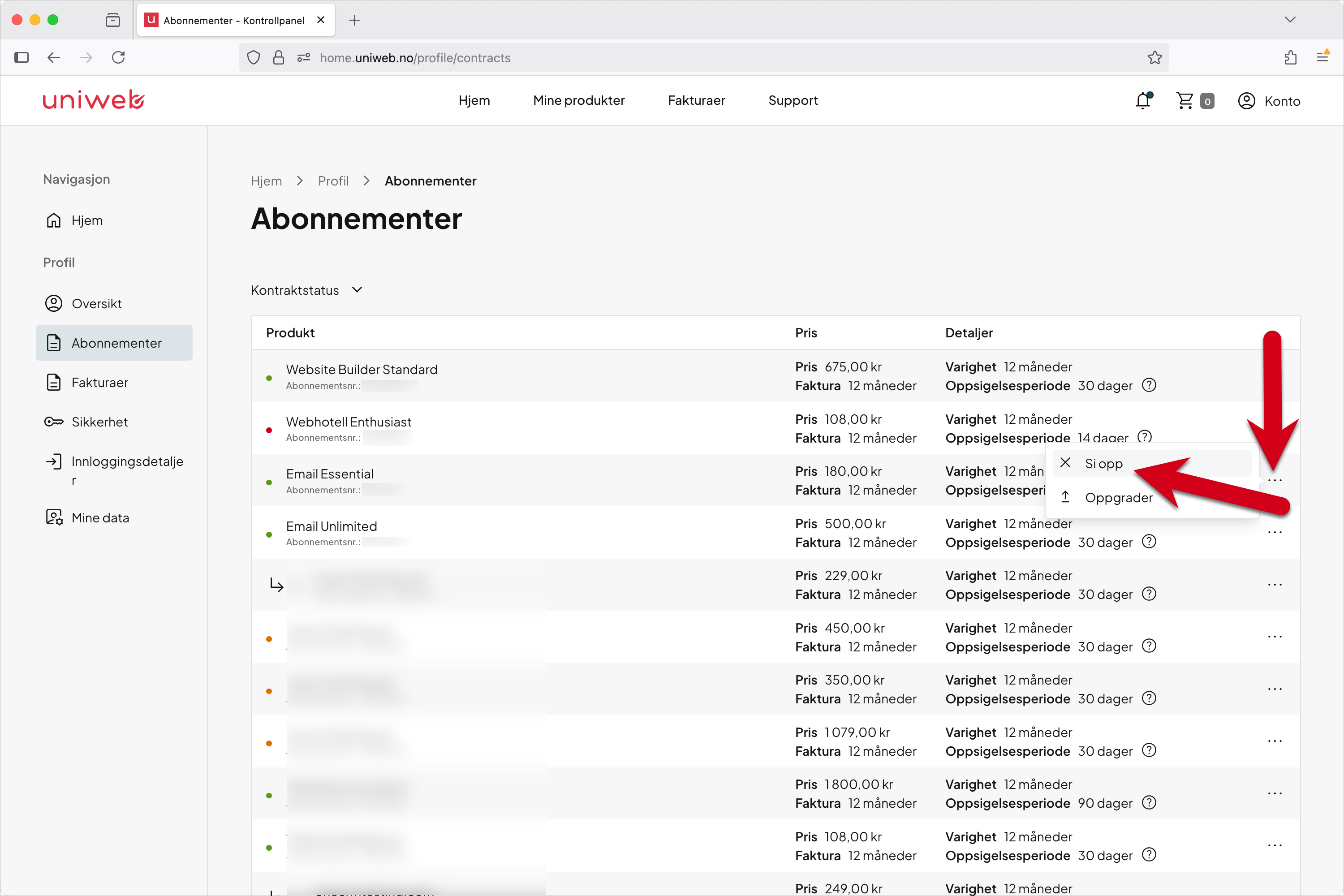Open the Email Essential subscription
The image size is (1344, 896).
(330, 474)
